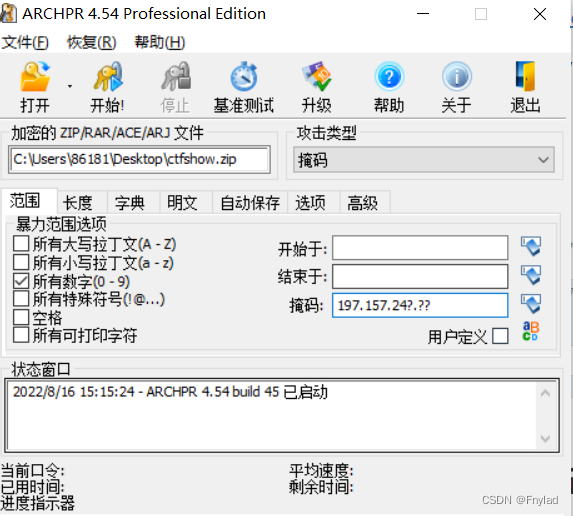Click the 掩码 field with 197.157.24?.??
573x516 pixels.
(420, 305)
